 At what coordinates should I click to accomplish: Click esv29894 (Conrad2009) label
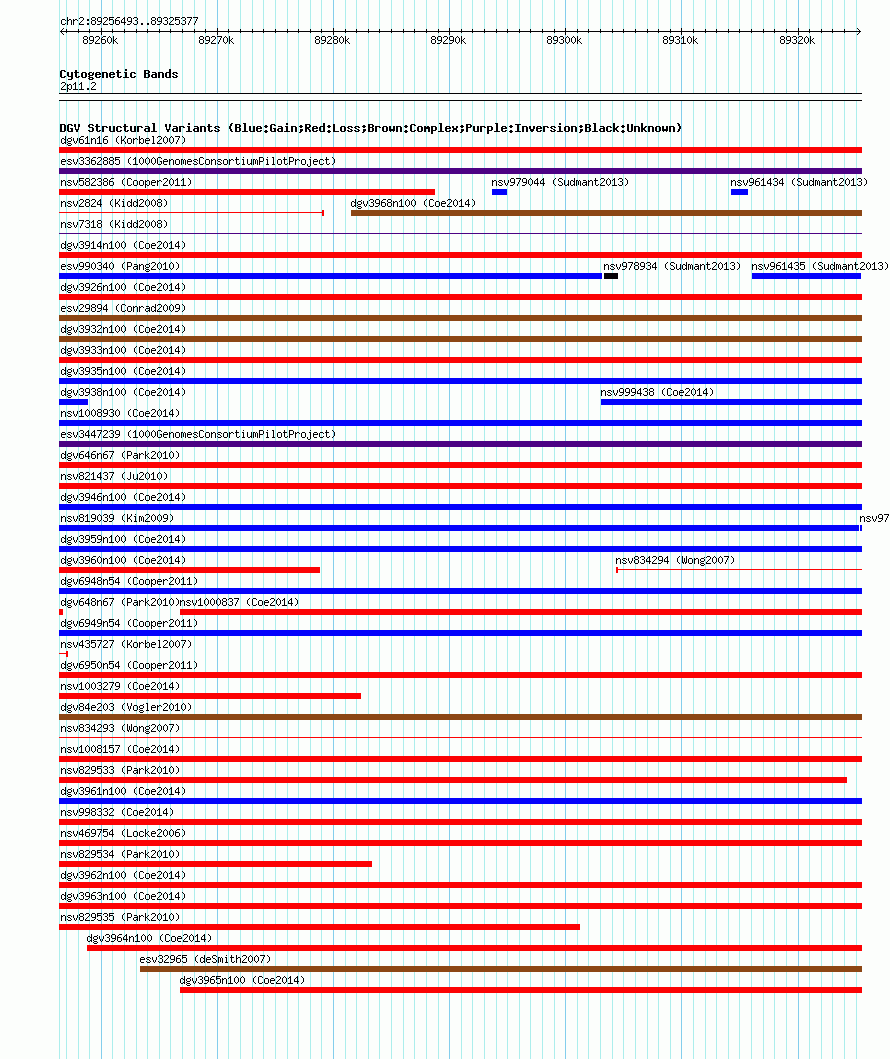pyautogui.click(x=123, y=308)
